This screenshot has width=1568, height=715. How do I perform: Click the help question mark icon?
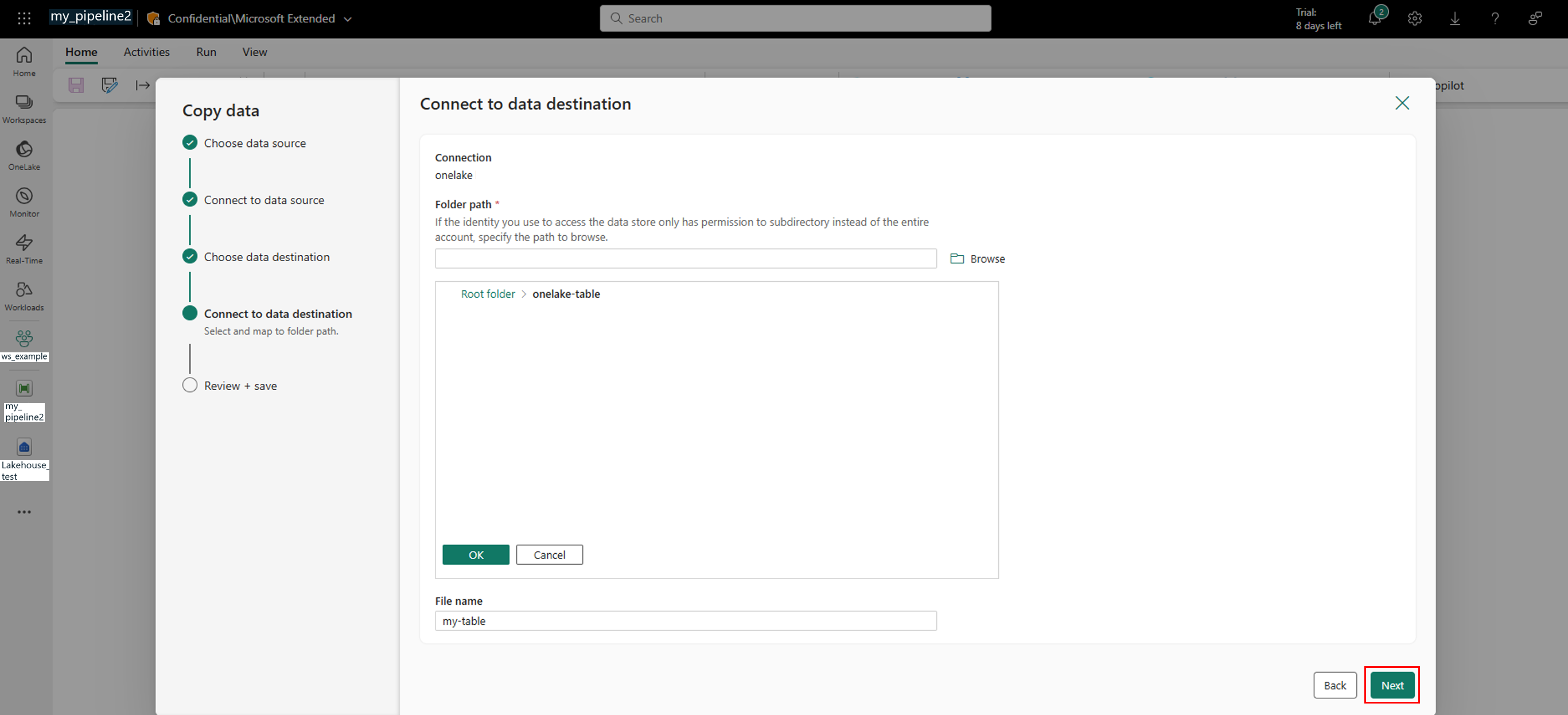coord(1495,19)
